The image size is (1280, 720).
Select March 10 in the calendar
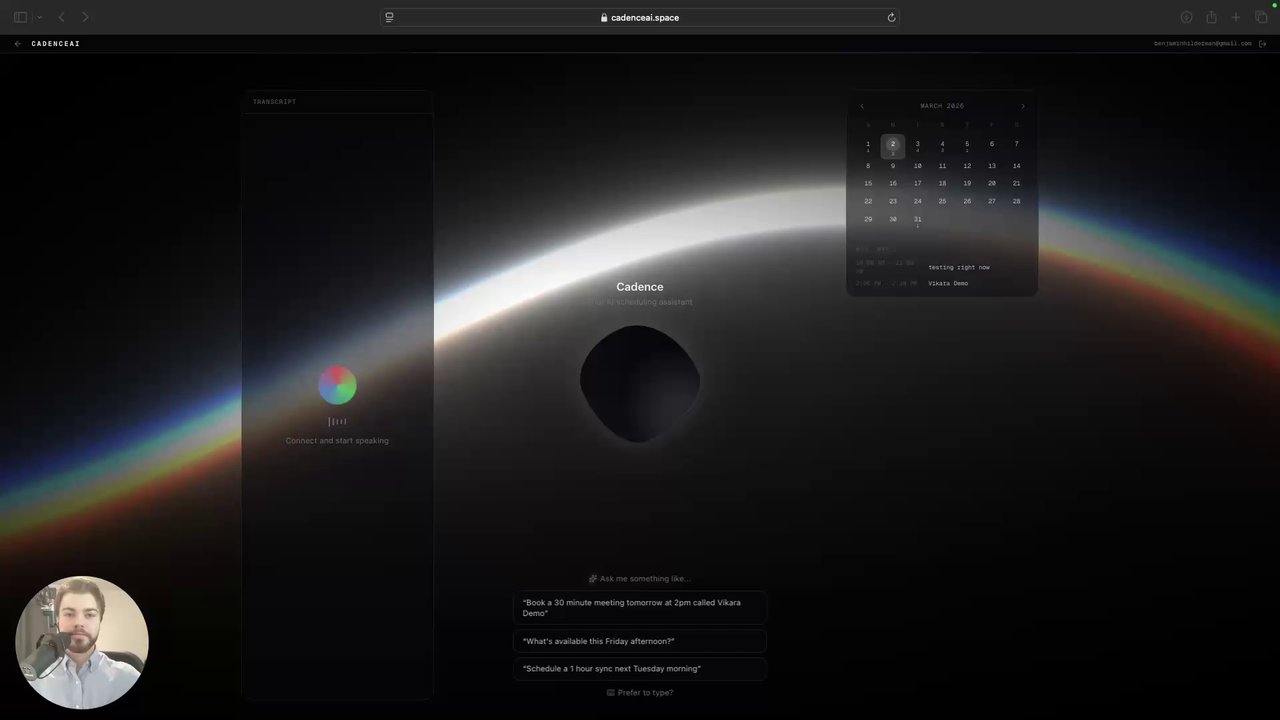pos(917,166)
